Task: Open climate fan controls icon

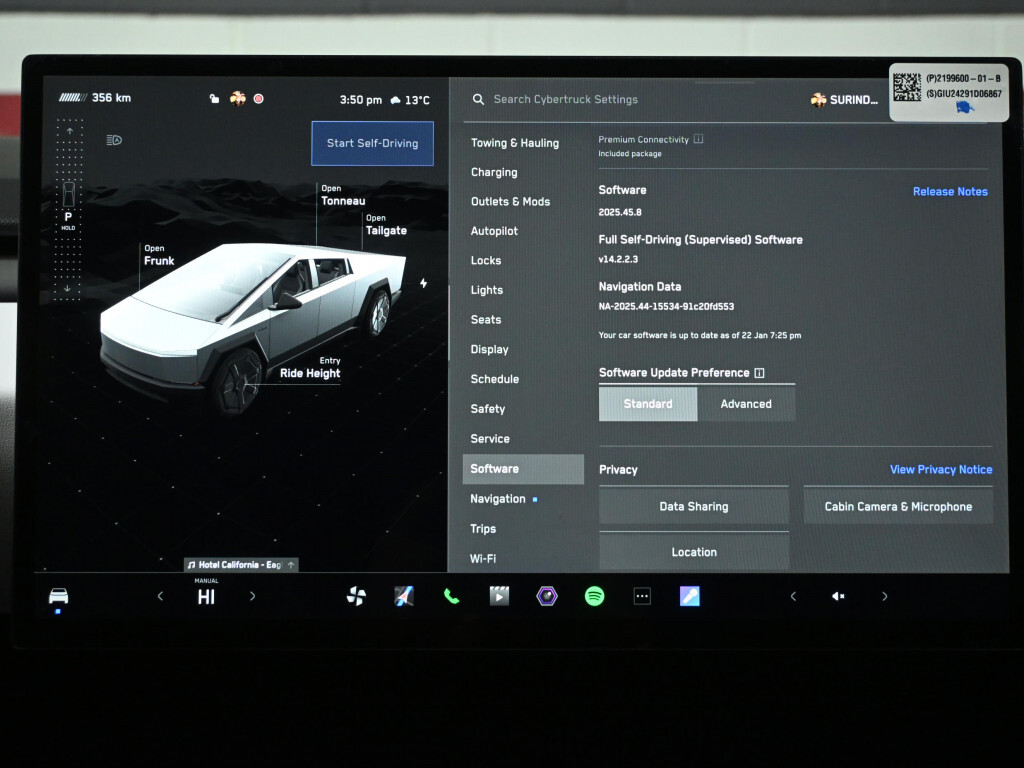Action: (356, 596)
